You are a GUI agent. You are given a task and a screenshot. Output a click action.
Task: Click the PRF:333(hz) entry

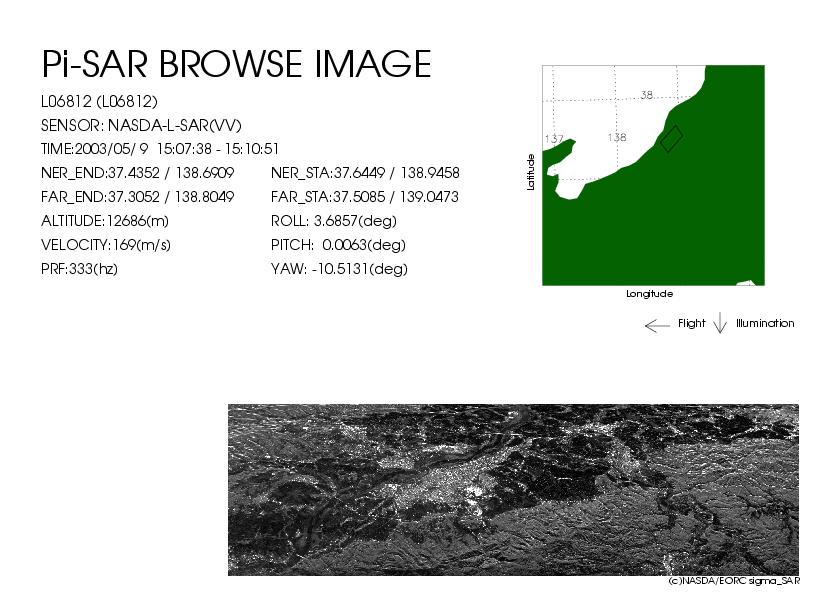coord(79,269)
